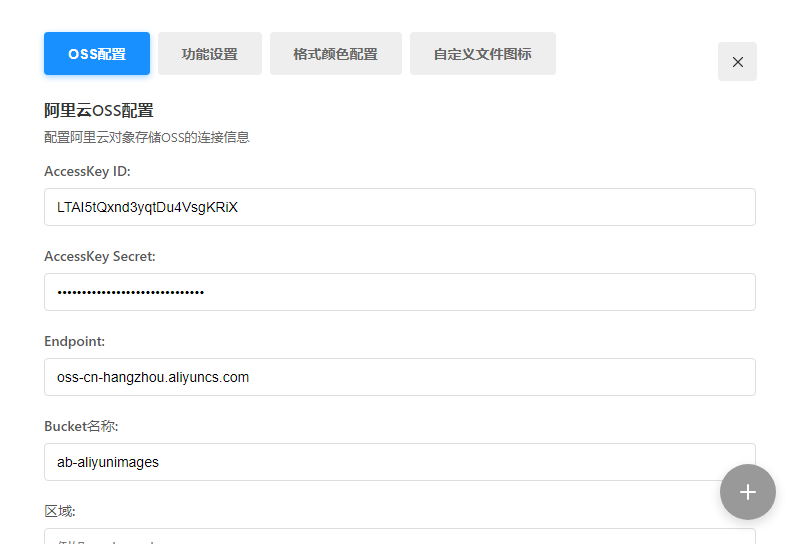The image size is (800, 544).
Task: Go to the 自定义文件图标 tab
Action: (x=482, y=54)
